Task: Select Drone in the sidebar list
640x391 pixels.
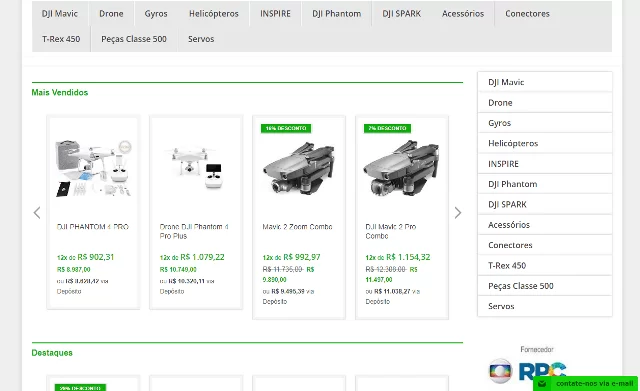Action: (545, 102)
